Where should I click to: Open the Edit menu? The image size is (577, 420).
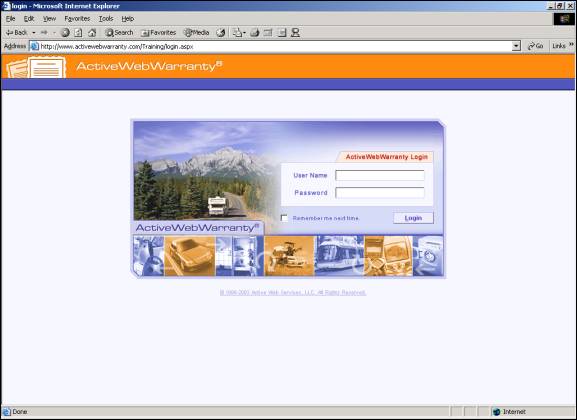pos(29,18)
